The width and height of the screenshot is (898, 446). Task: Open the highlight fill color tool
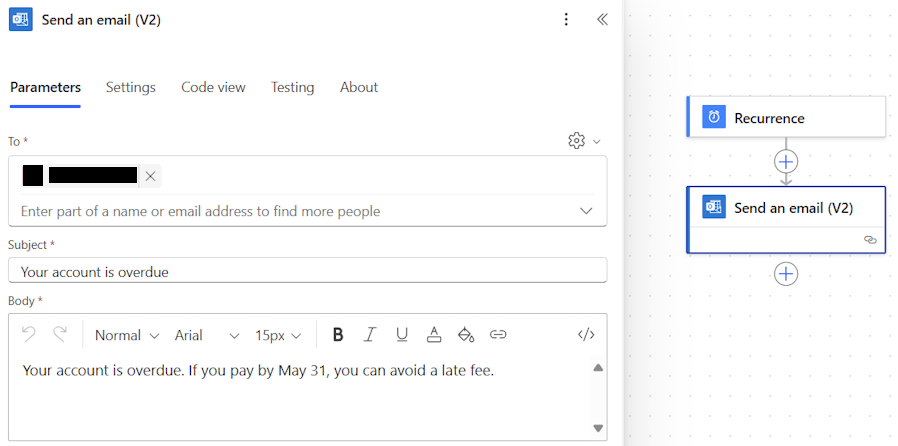(466, 335)
